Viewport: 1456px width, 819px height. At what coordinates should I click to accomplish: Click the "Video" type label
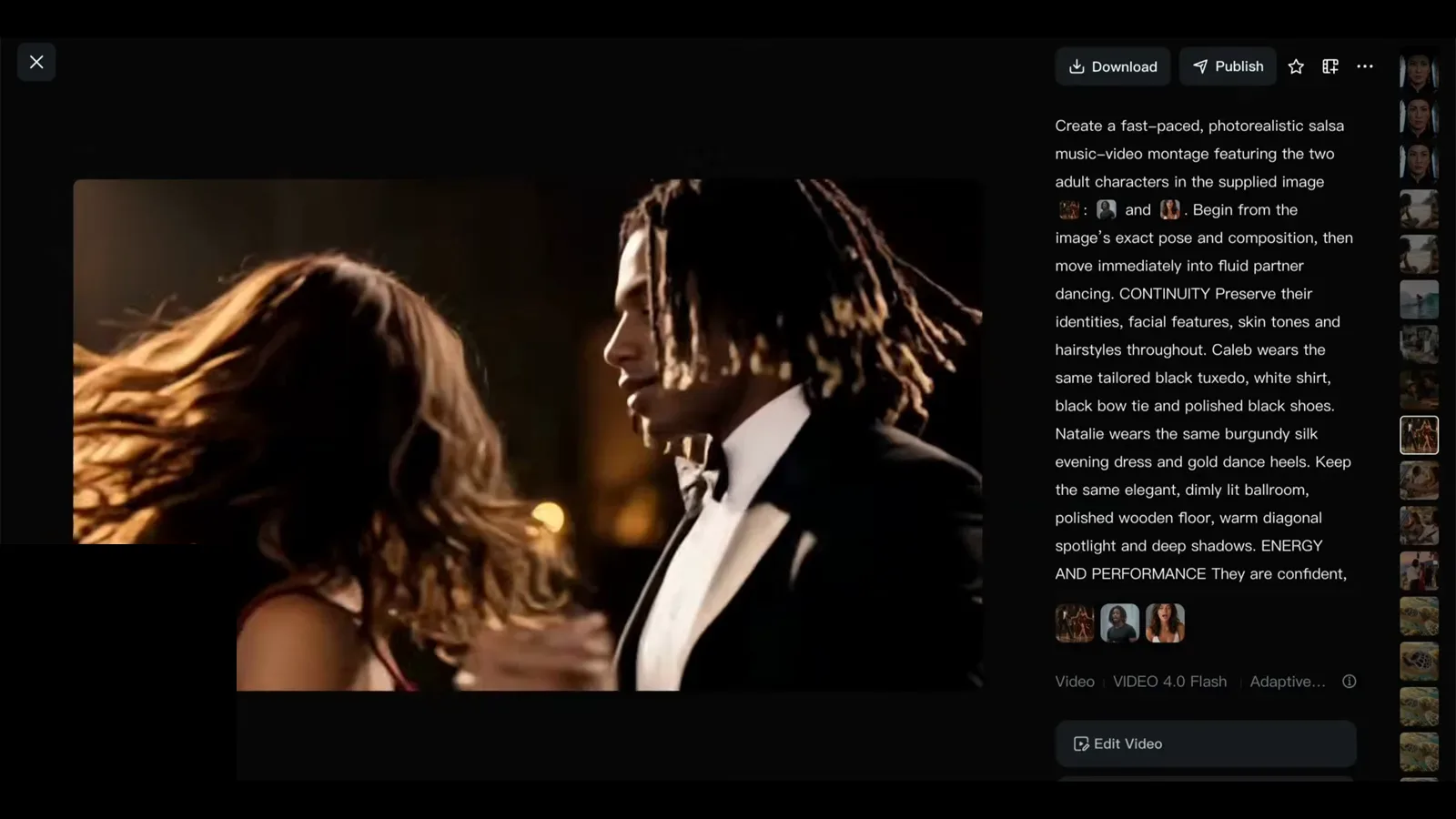click(1075, 682)
